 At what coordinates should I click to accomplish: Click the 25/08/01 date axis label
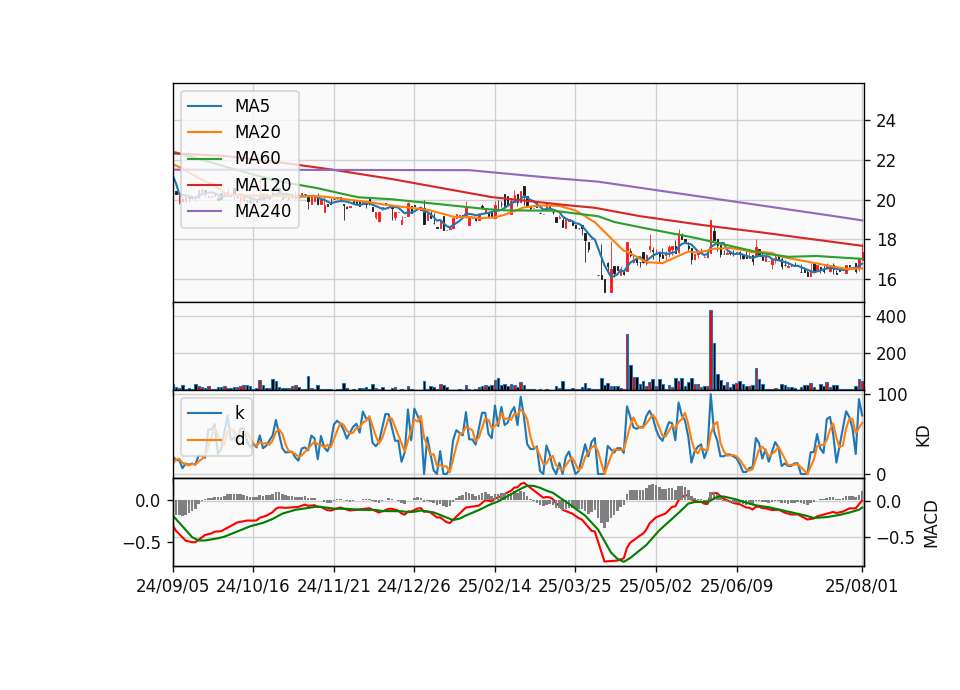coord(861,586)
